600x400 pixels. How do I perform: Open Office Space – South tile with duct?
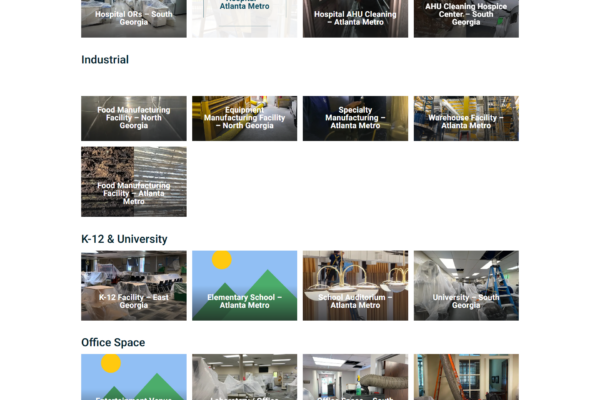click(x=355, y=377)
